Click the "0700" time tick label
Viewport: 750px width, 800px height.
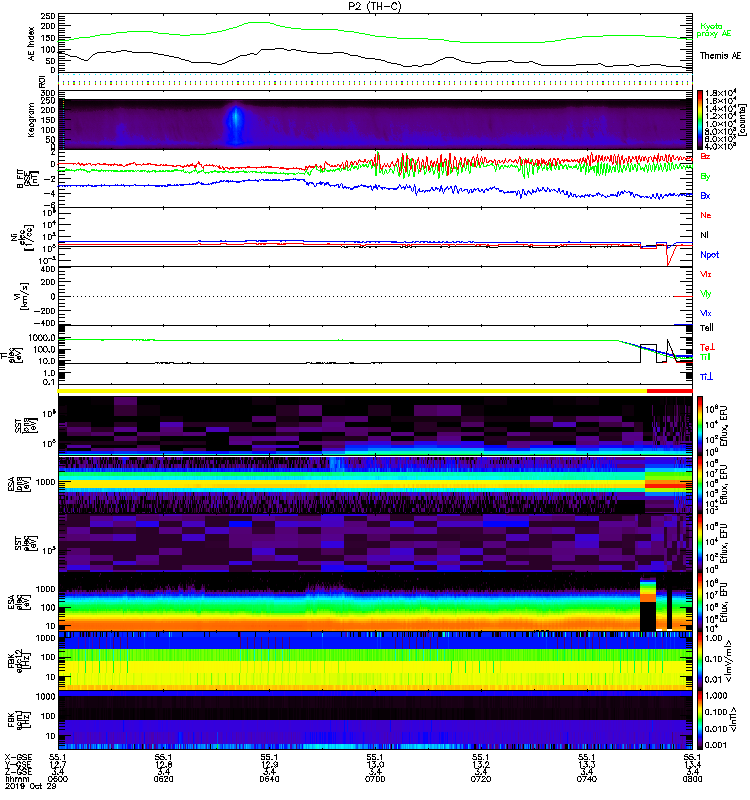(375, 779)
